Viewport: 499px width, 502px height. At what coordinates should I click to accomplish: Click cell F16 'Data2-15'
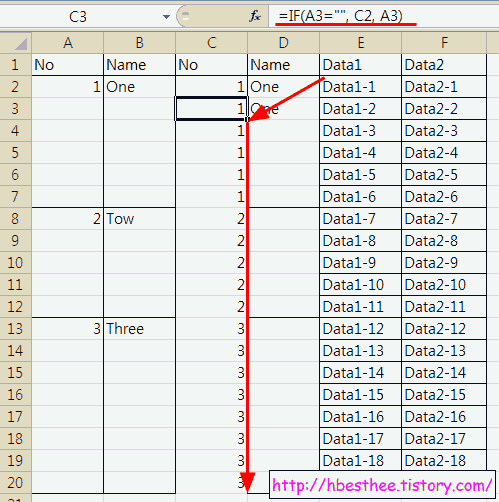[x=444, y=395]
